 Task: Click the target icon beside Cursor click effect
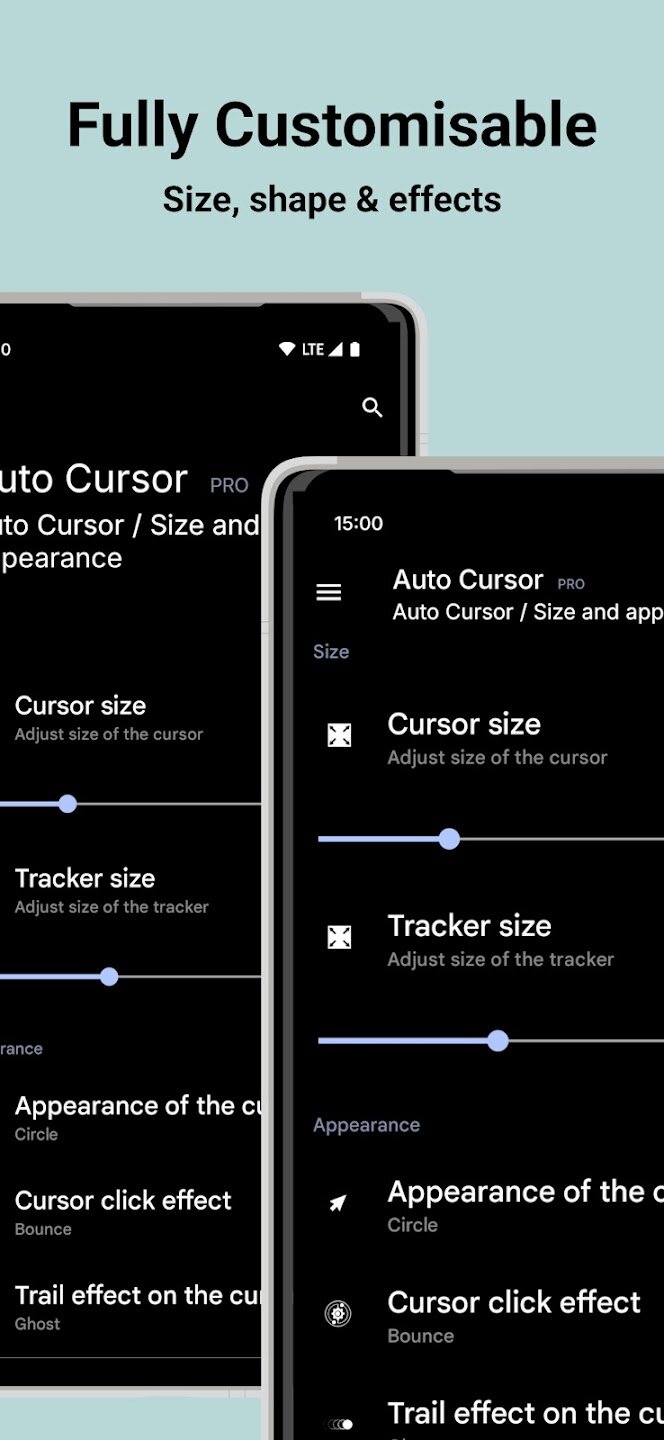pyautogui.click(x=339, y=1314)
